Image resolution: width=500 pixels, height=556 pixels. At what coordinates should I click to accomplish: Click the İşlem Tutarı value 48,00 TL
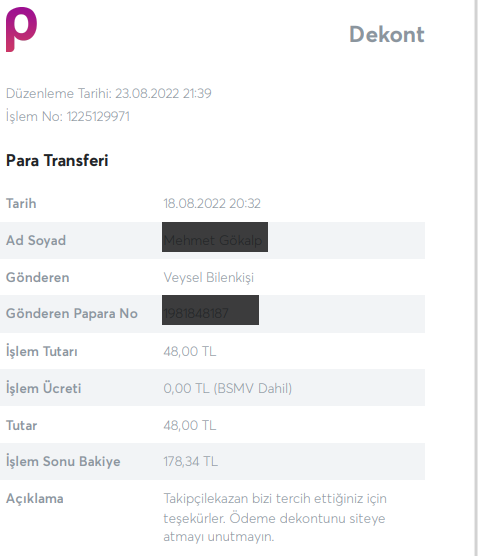click(189, 351)
